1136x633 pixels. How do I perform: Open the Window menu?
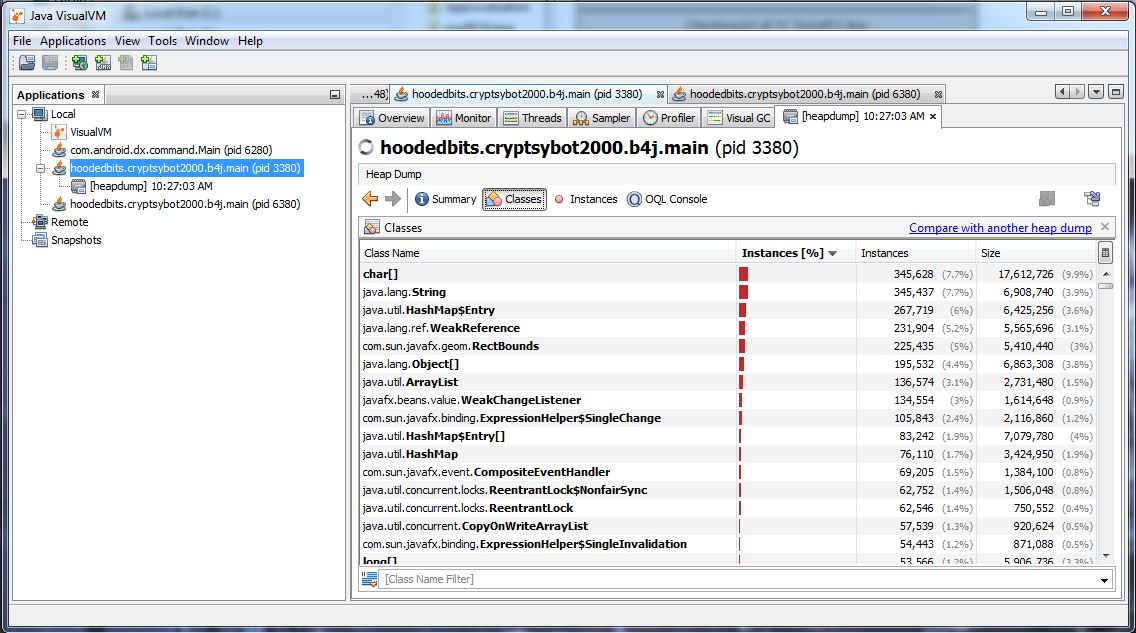pyautogui.click(x=206, y=41)
